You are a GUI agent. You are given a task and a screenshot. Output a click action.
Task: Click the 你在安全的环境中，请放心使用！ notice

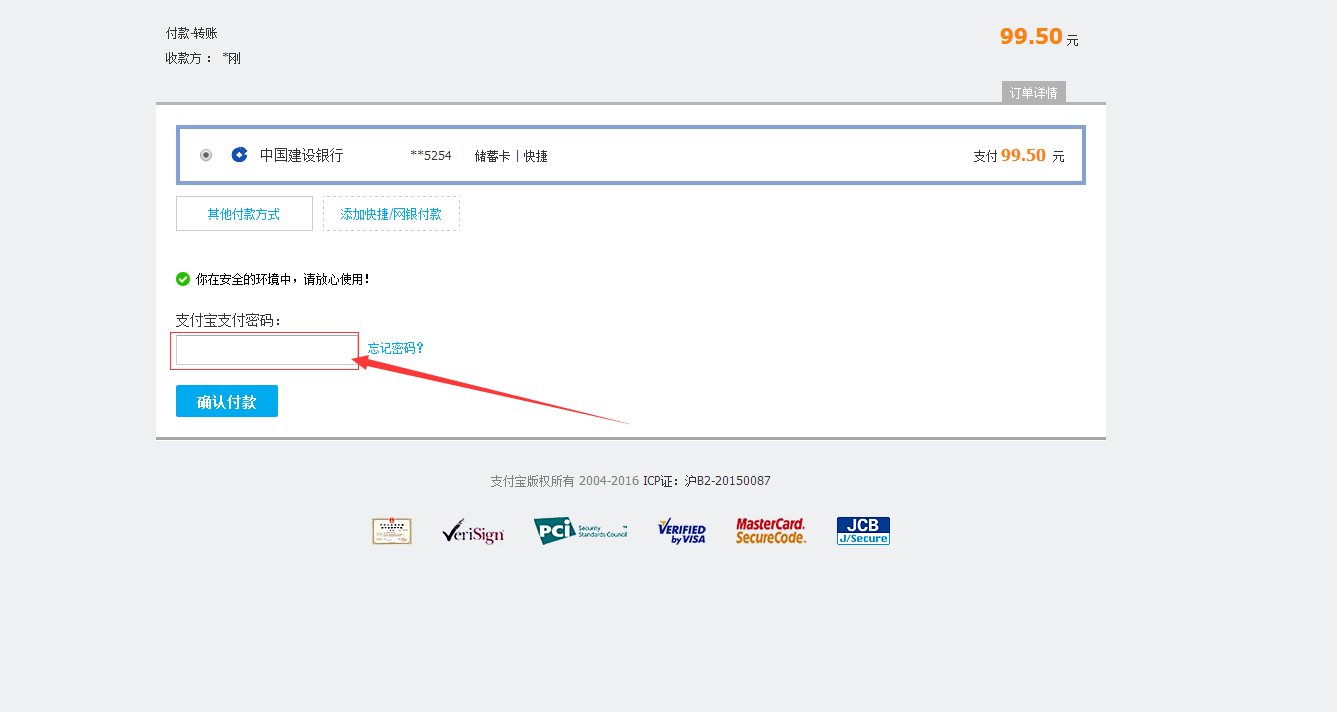coord(283,279)
